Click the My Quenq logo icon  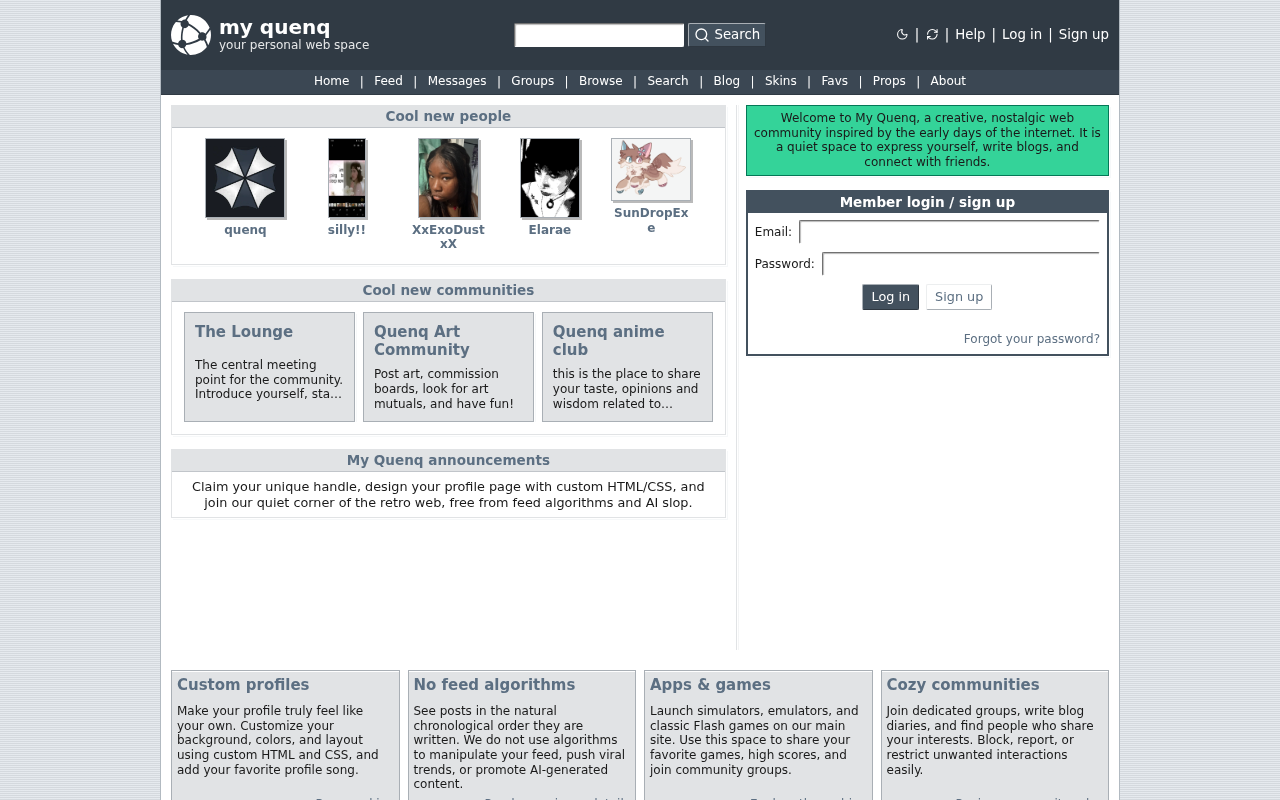coord(191,35)
